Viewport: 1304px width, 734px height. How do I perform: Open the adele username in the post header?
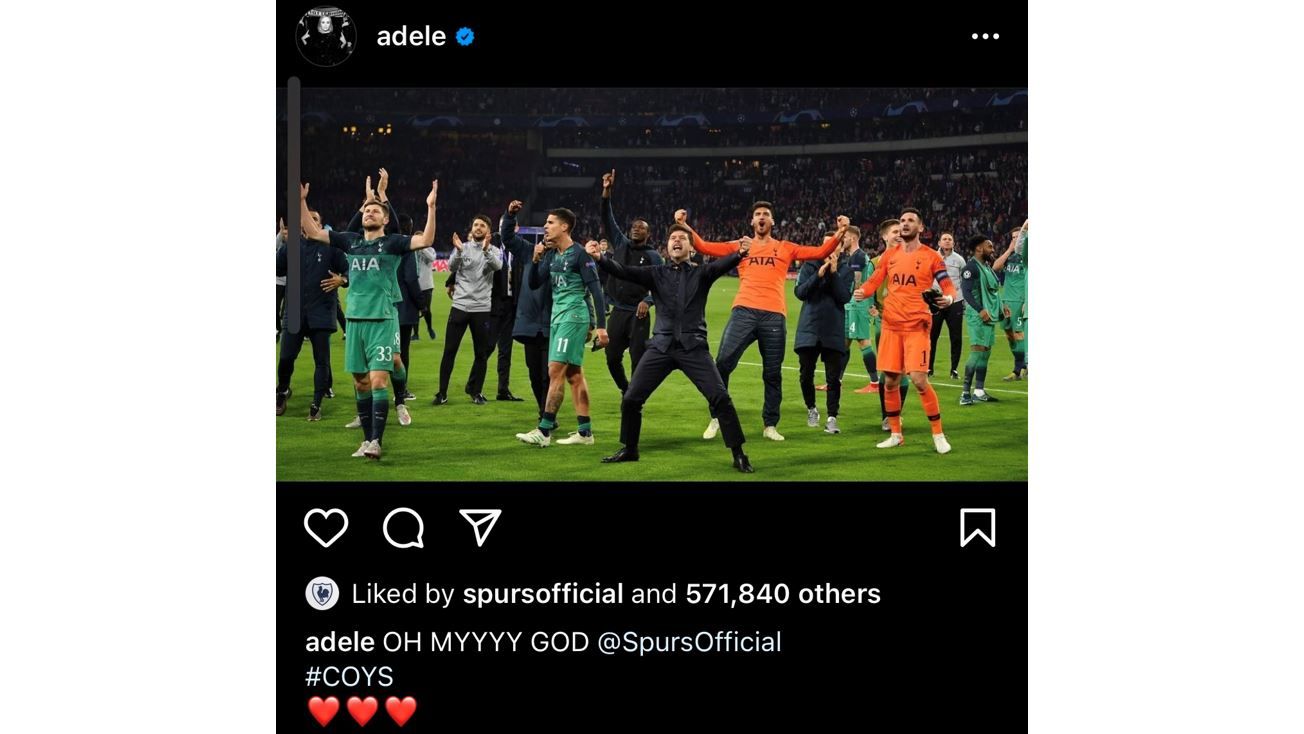pyautogui.click(x=411, y=37)
